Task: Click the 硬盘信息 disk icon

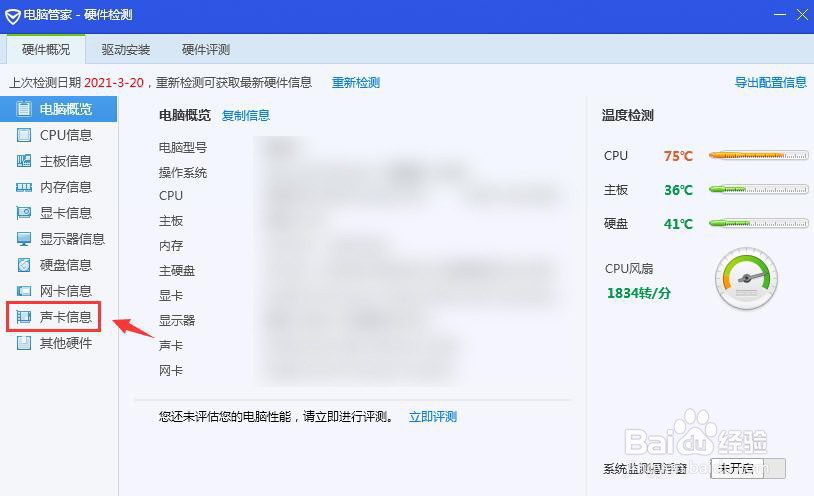Action: [x=23, y=265]
